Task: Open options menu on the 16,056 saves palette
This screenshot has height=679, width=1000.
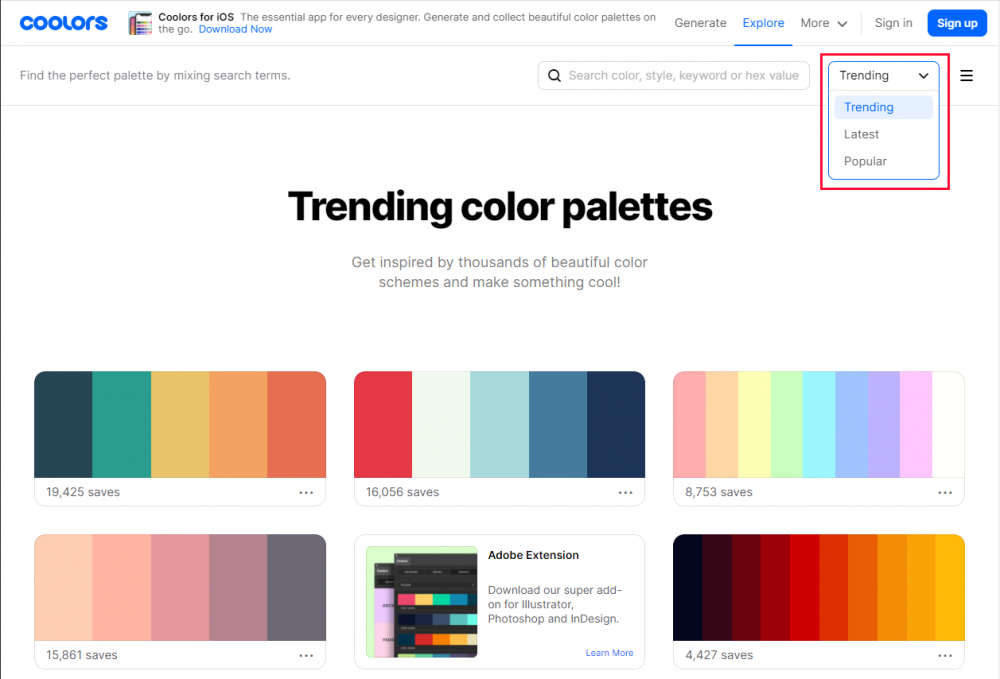Action: pyautogui.click(x=626, y=492)
